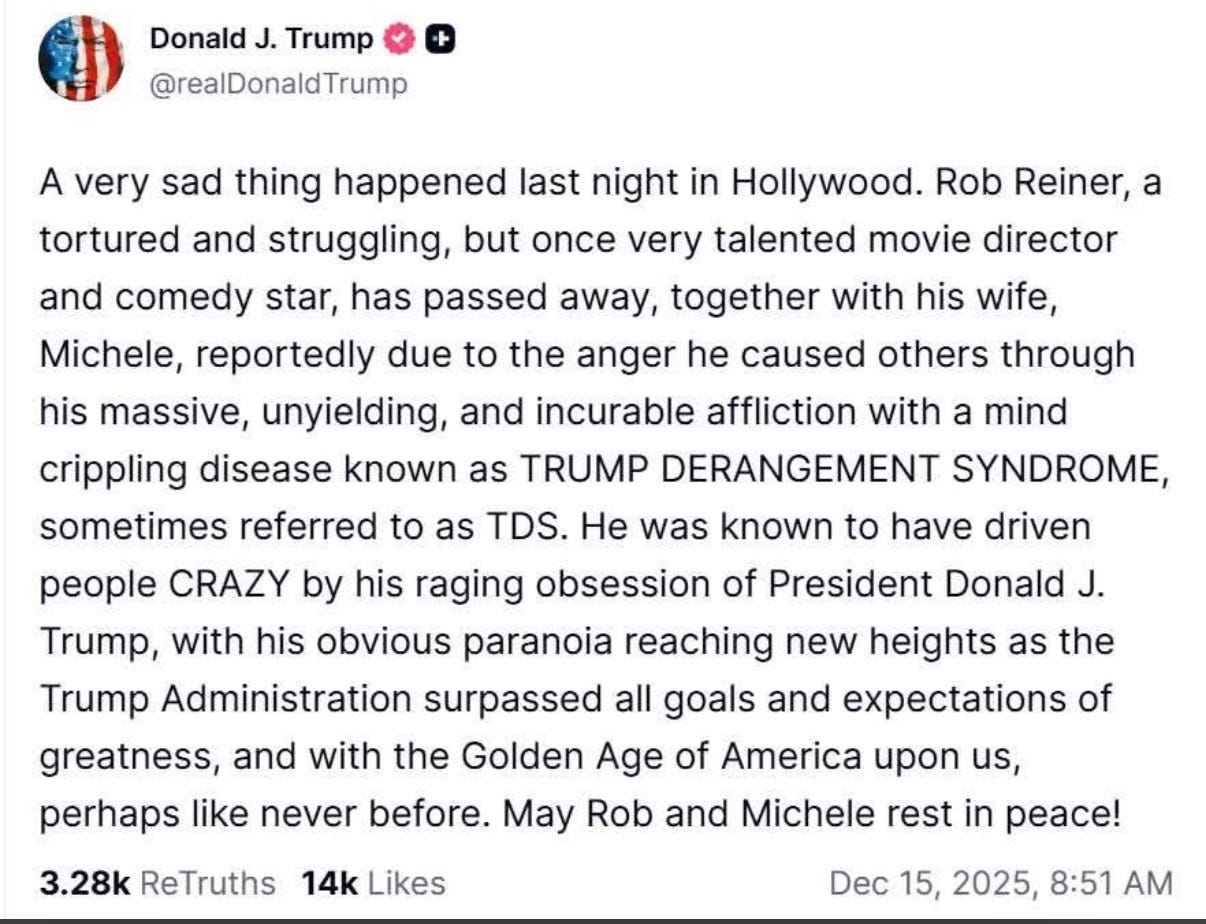Select the verification badge next to the name
The width and height of the screenshot is (1206, 924).
(397, 36)
